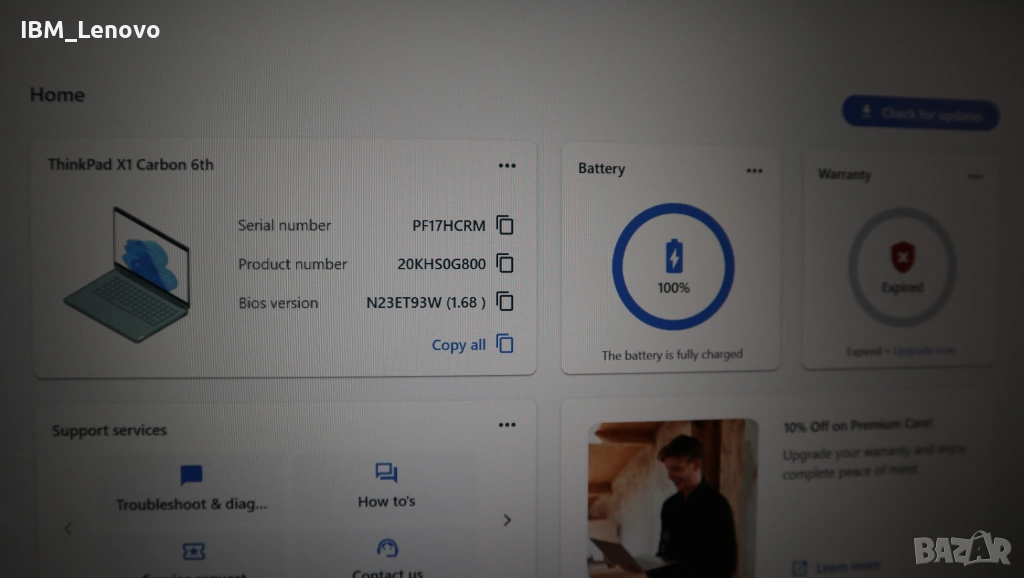Click the Check for updates button

(920, 114)
